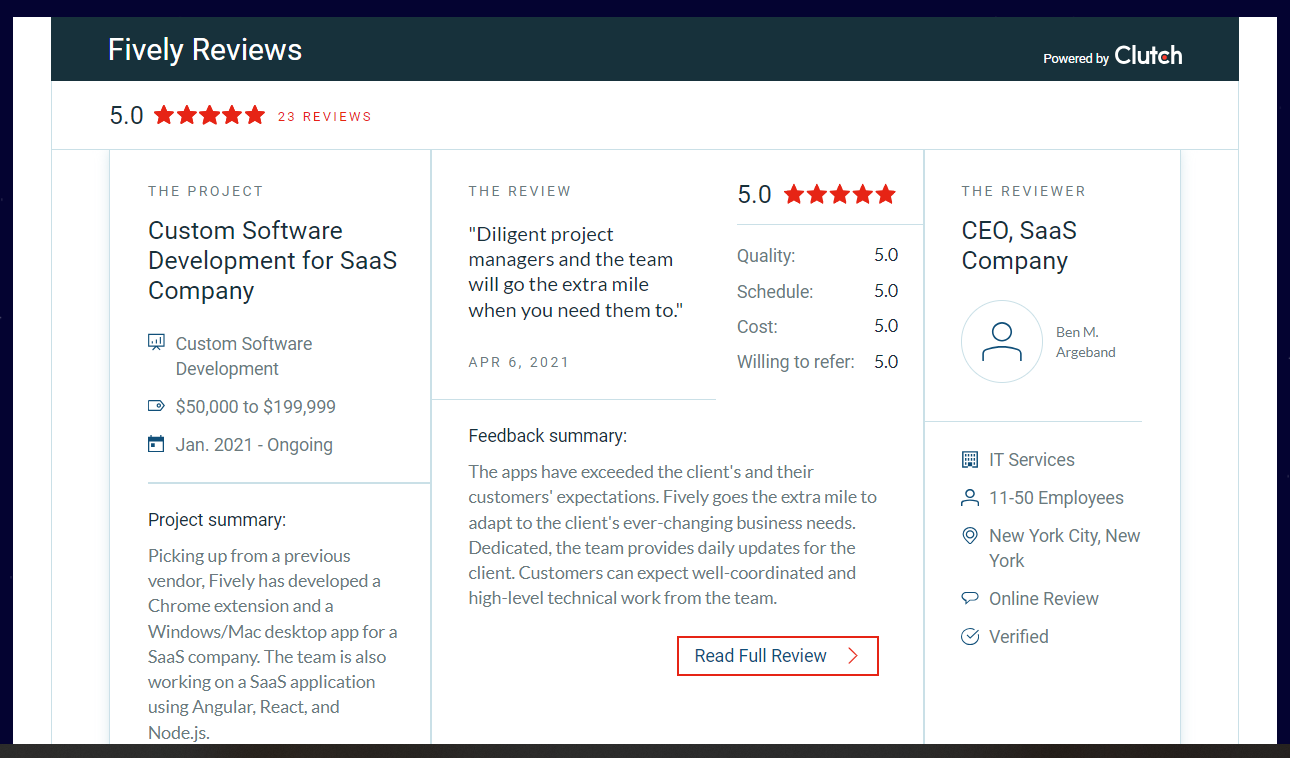Click the person icon beside 11-50 Employees
The image size is (1290, 758).
(969, 498)
